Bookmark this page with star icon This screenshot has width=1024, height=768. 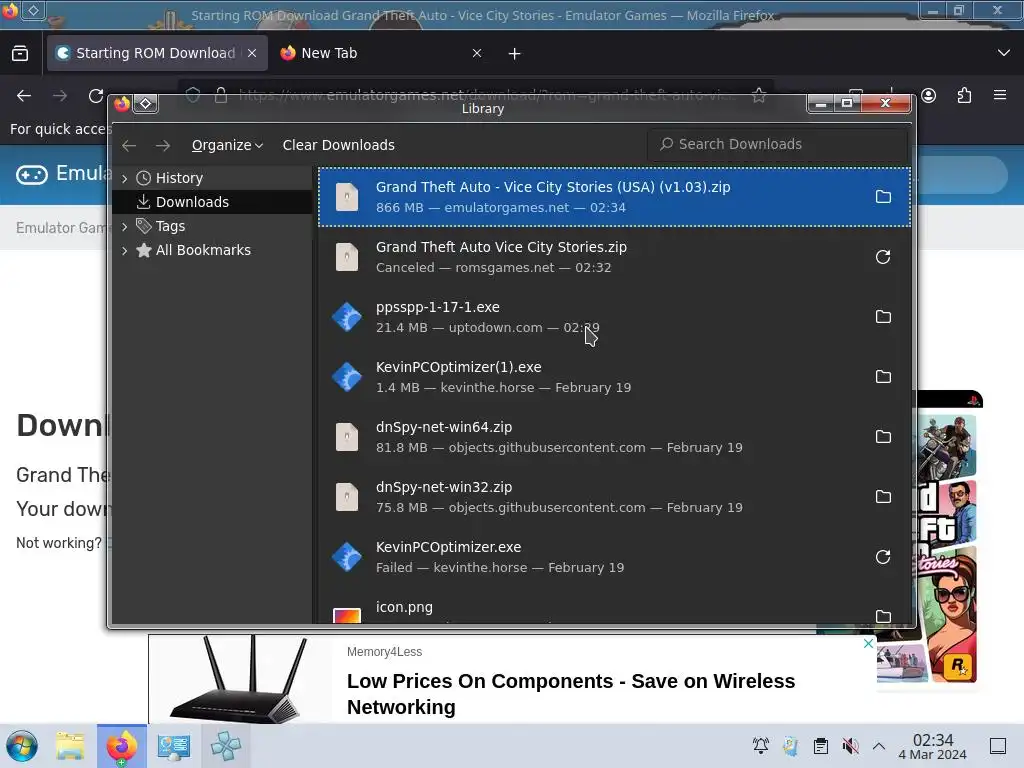pos(759,95)
